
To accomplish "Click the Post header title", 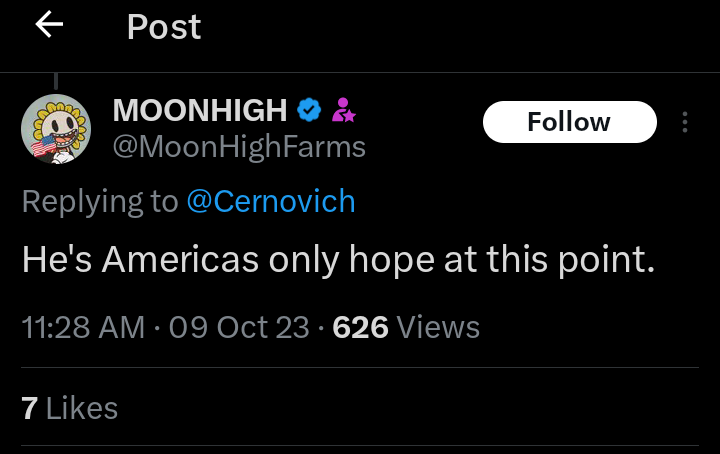I will point(164,27).
